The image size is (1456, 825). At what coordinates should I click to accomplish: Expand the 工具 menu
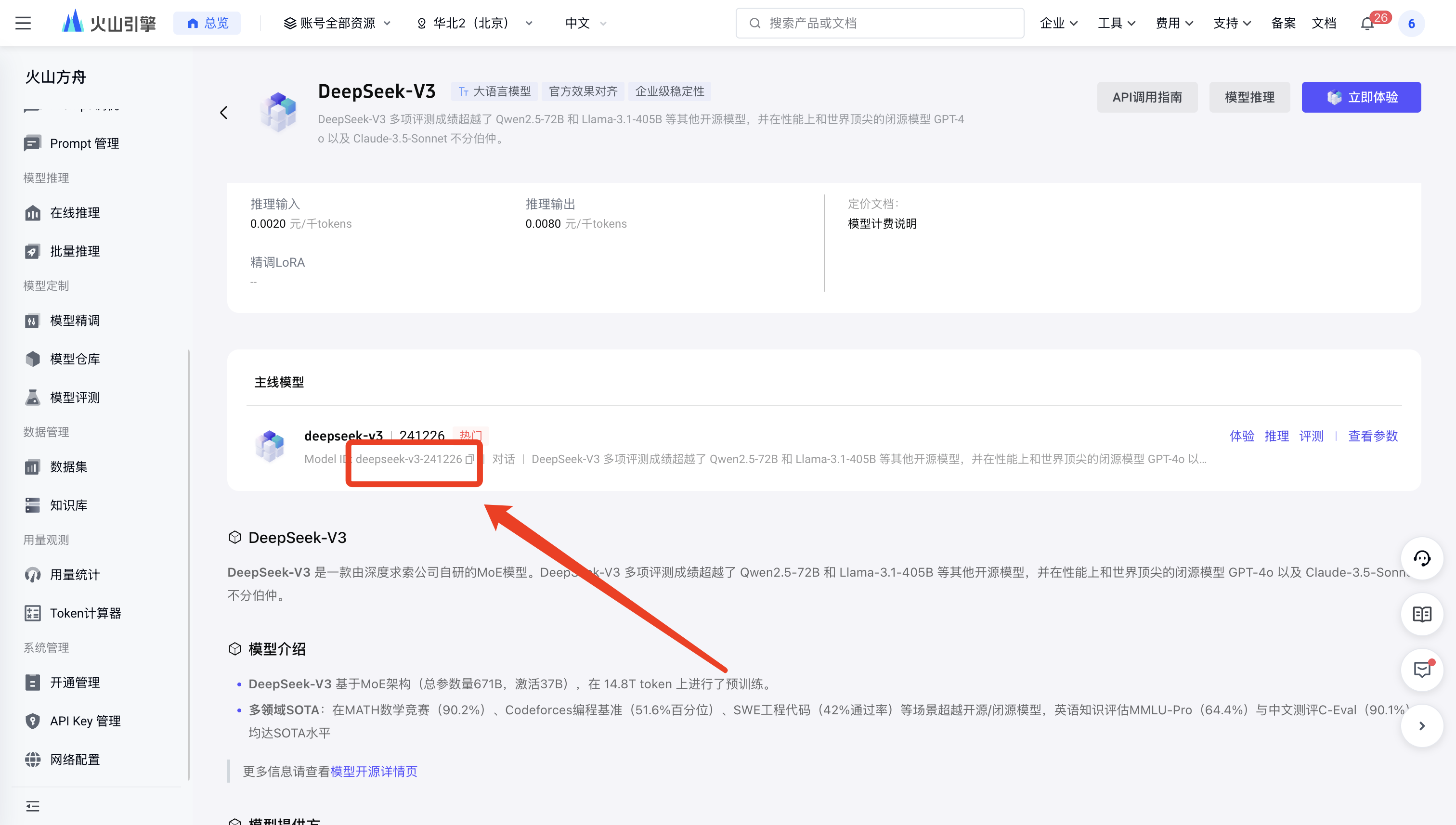tap(1117, 23)
